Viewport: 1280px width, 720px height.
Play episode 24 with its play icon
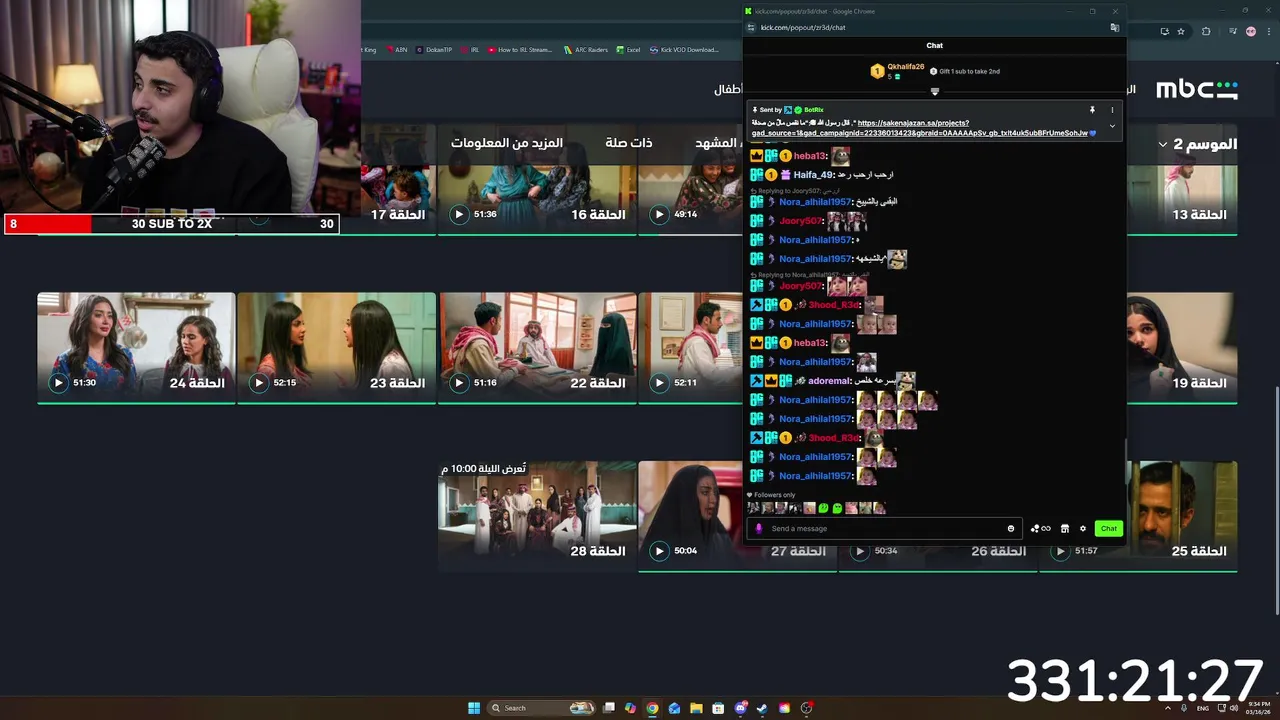click(x=58, y=382)
